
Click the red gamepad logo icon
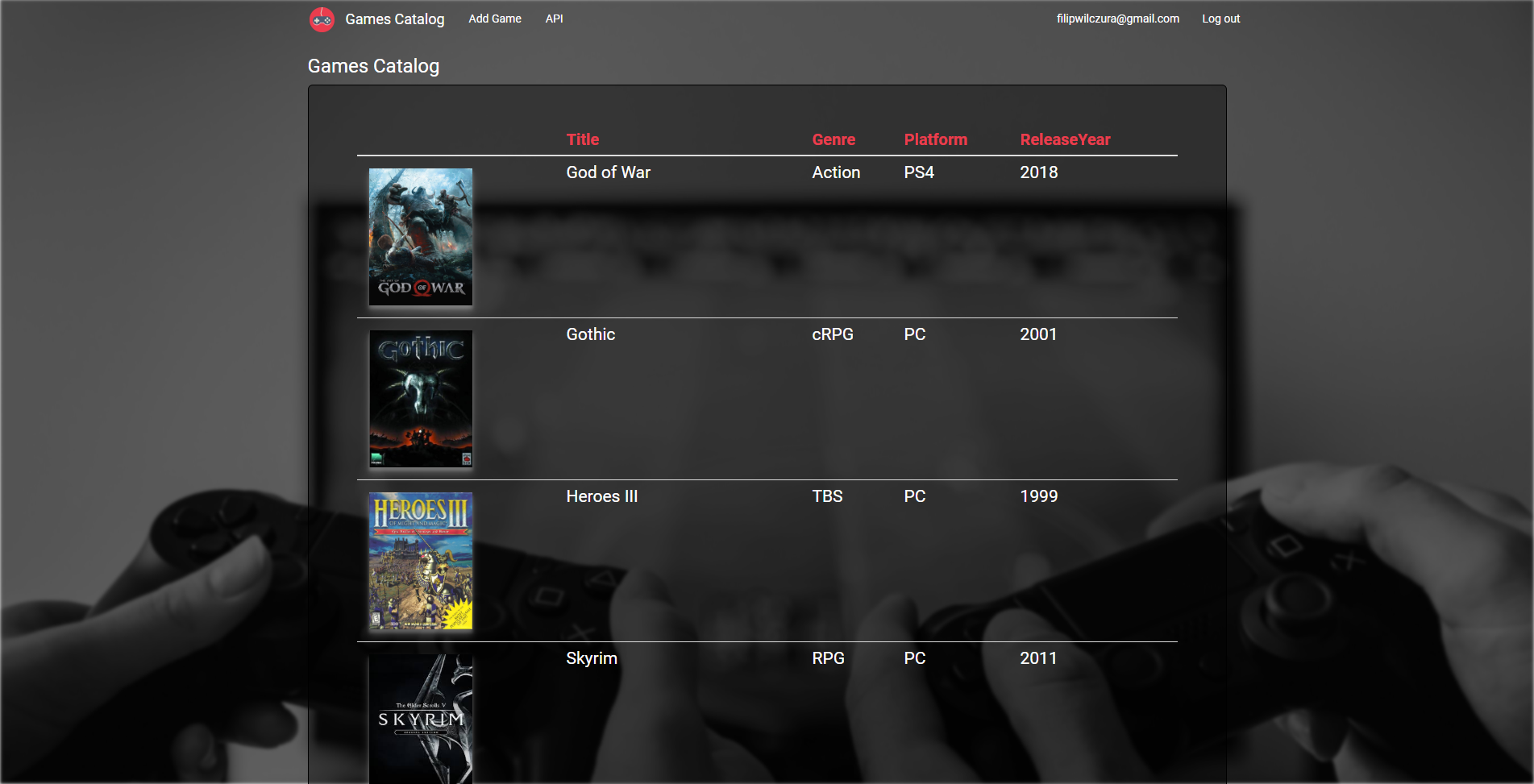pos(322,19)
